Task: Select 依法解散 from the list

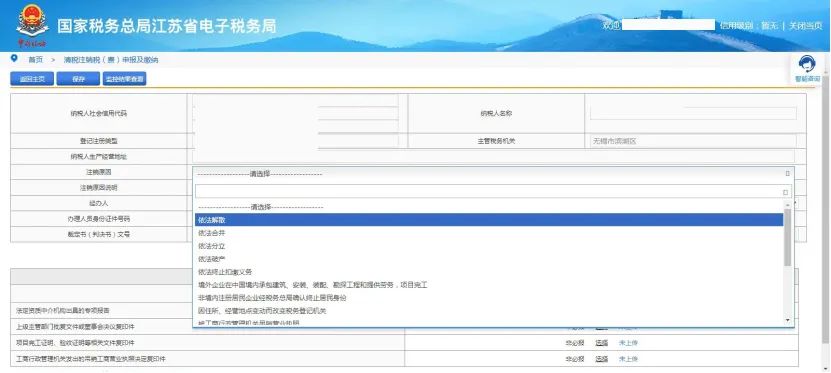Action: click(x=489, y=220)
